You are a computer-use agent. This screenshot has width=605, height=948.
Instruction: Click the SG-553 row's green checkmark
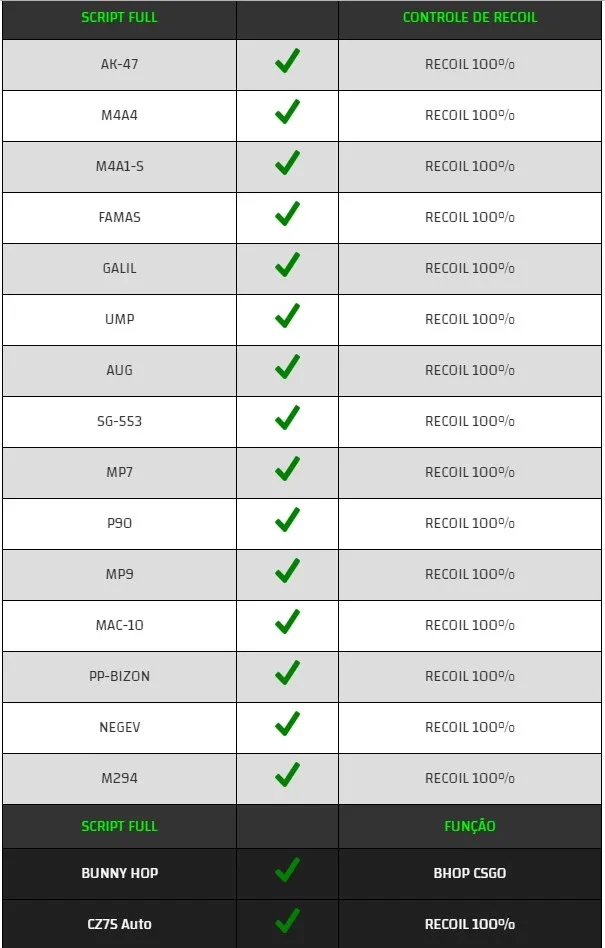287,418
